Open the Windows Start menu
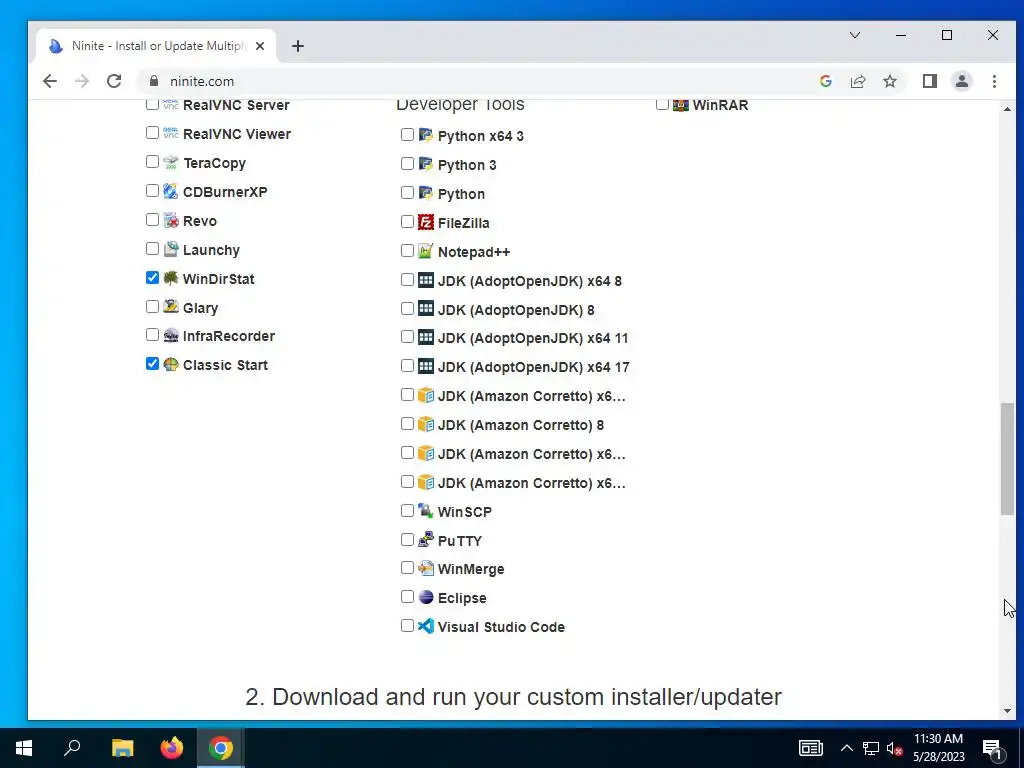Viewport: 1024px width, 768px height. (x=24, y=748)
